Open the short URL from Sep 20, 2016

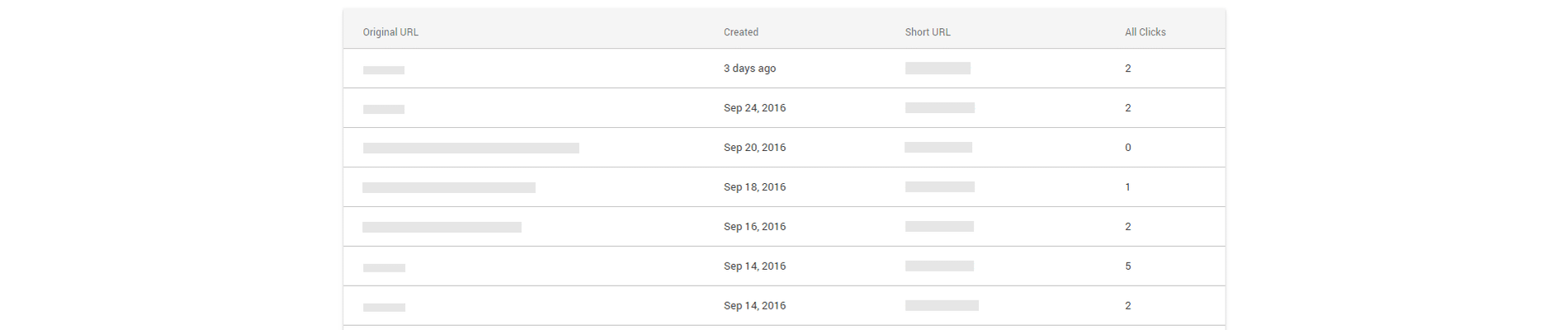[x=938, y=148]
